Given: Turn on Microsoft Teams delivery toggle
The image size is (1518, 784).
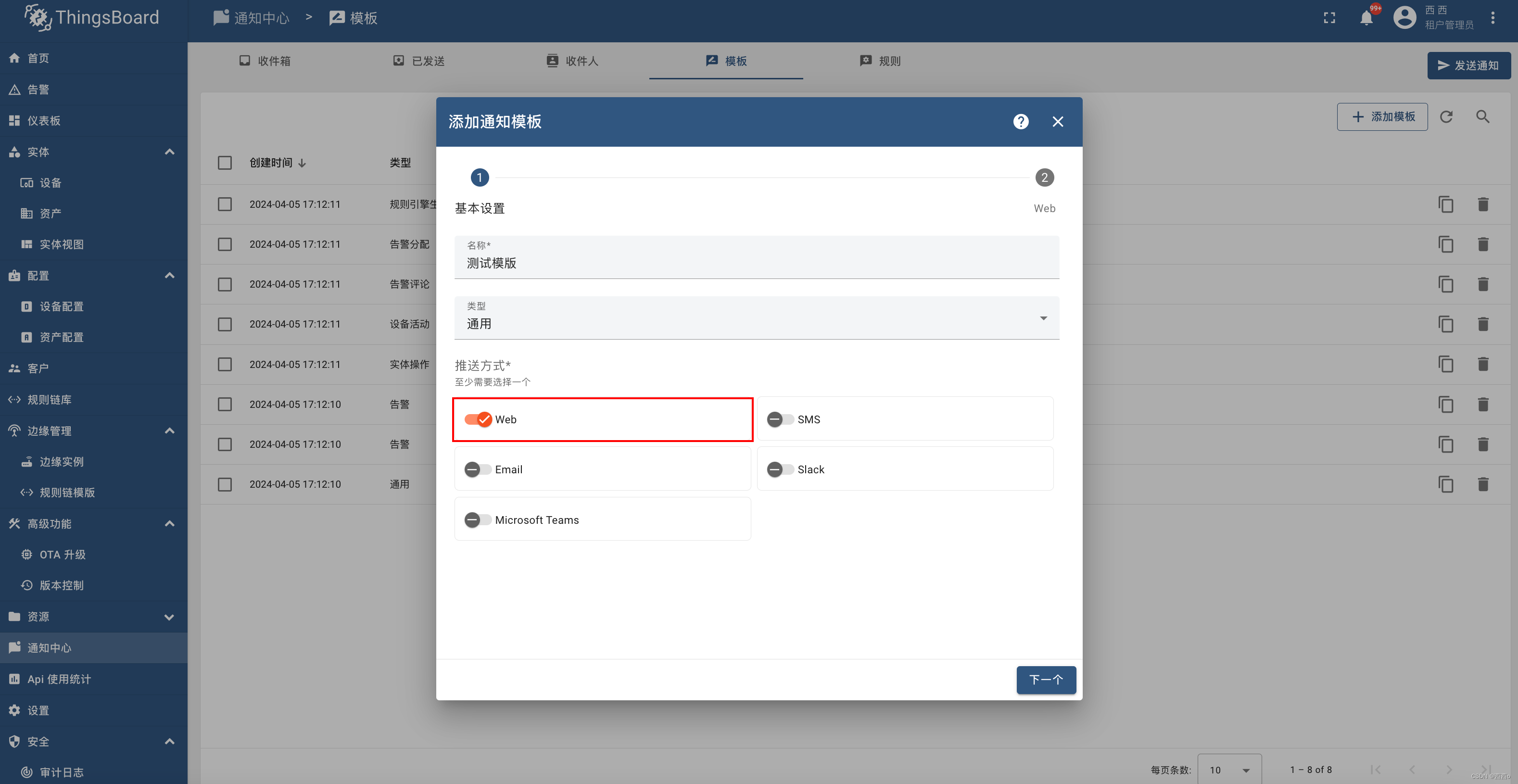Looking at the screenshot, I should tap(478, 520).
